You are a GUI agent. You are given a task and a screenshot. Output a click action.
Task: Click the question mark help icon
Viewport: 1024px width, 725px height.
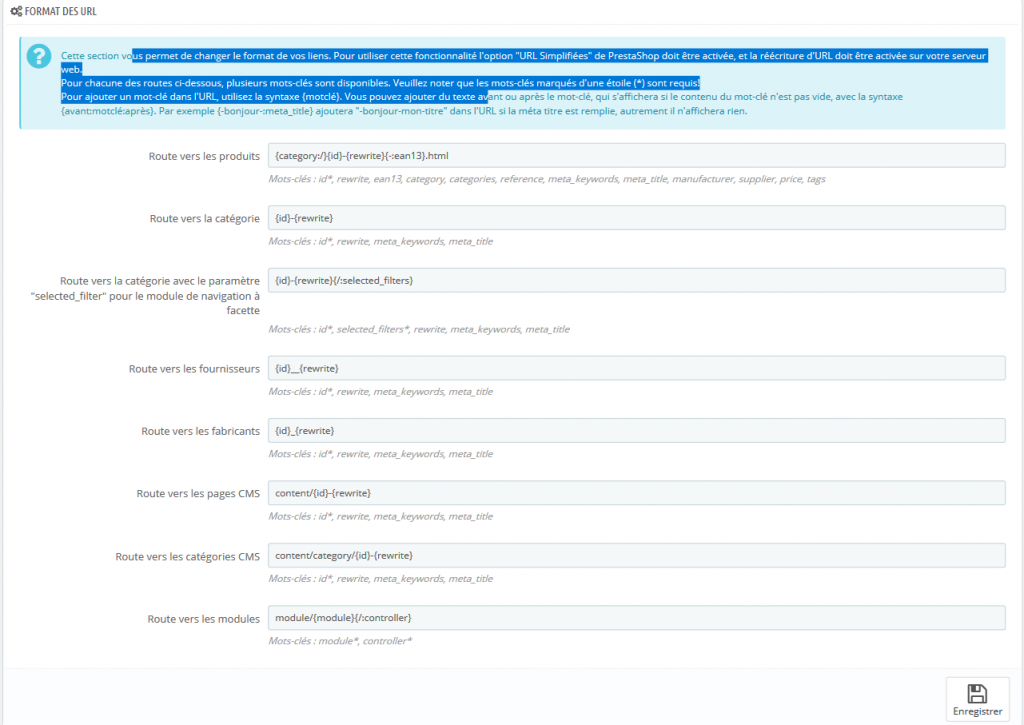click(38, 56)
